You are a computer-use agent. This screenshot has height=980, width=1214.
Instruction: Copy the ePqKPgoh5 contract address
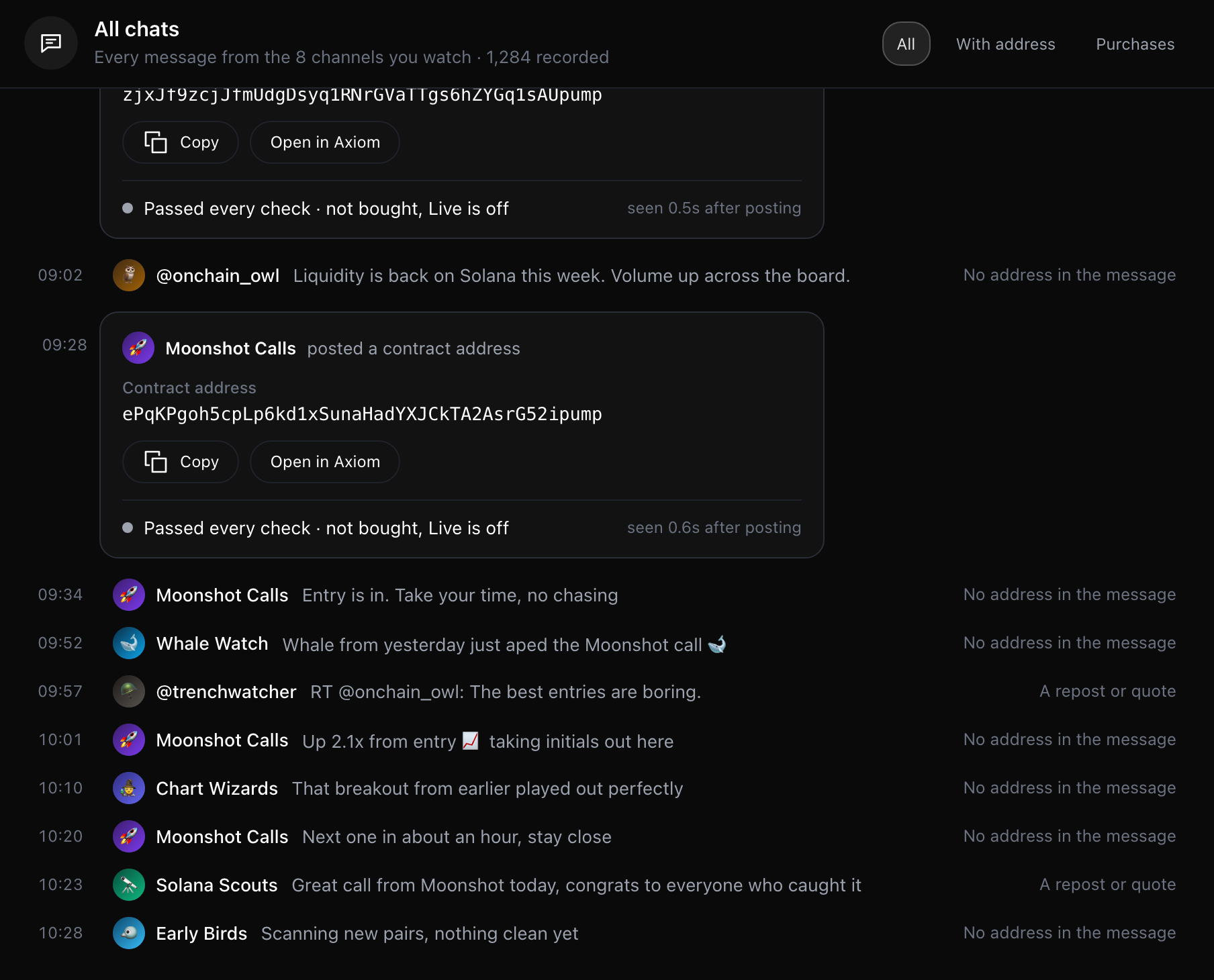181,462
